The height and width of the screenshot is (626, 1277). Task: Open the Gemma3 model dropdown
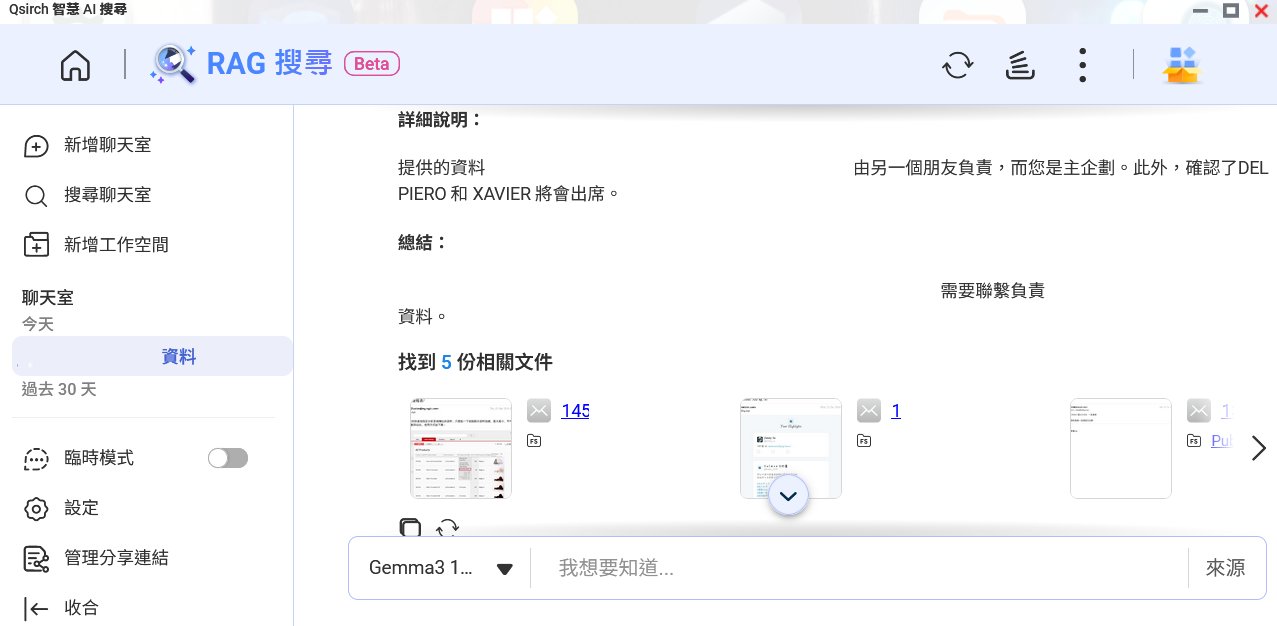coord(440,568)
